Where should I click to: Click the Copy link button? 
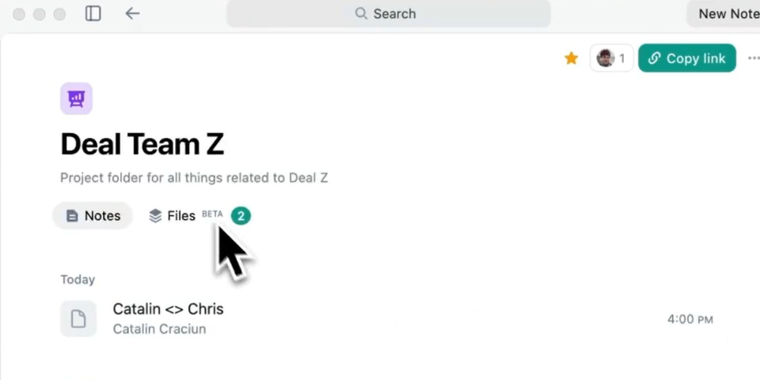pos(687,58)
